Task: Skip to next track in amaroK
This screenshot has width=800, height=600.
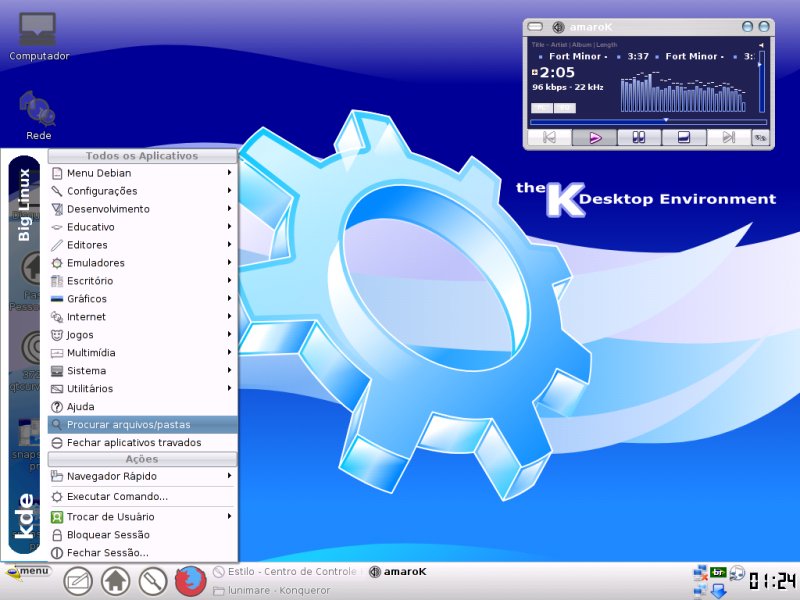Action: [729, 137]
